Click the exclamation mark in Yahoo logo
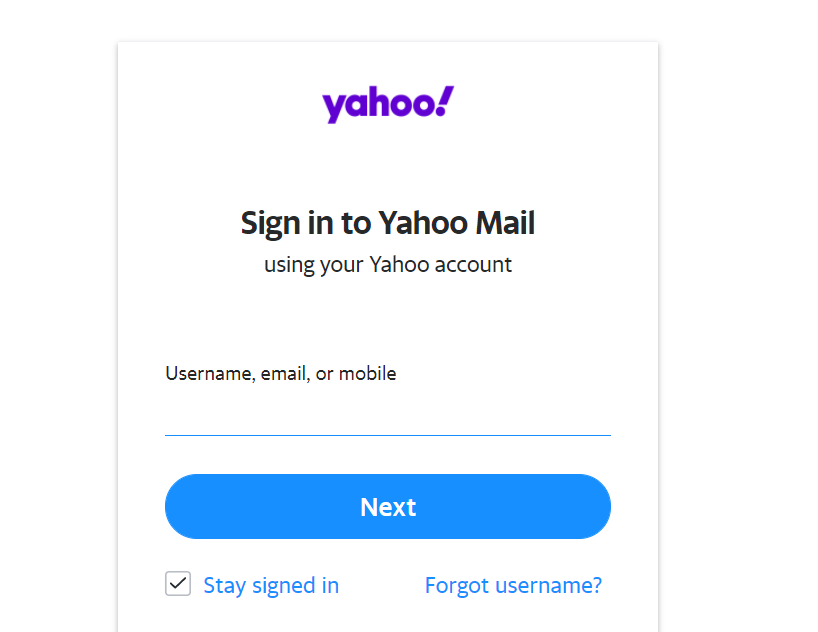 point(445,100)
